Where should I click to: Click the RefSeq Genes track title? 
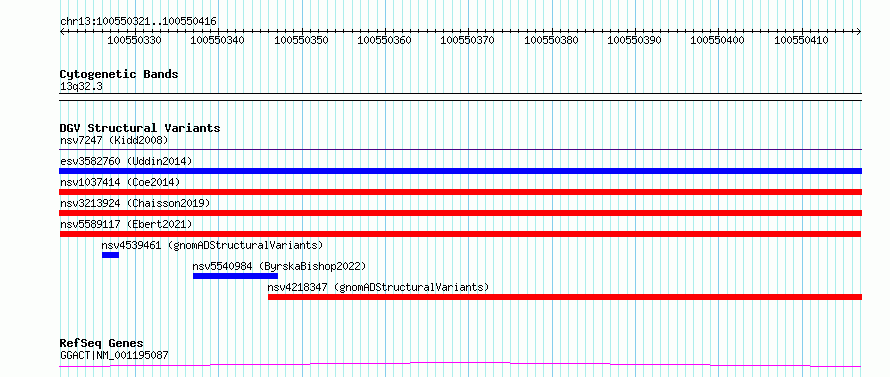[102, 344]
